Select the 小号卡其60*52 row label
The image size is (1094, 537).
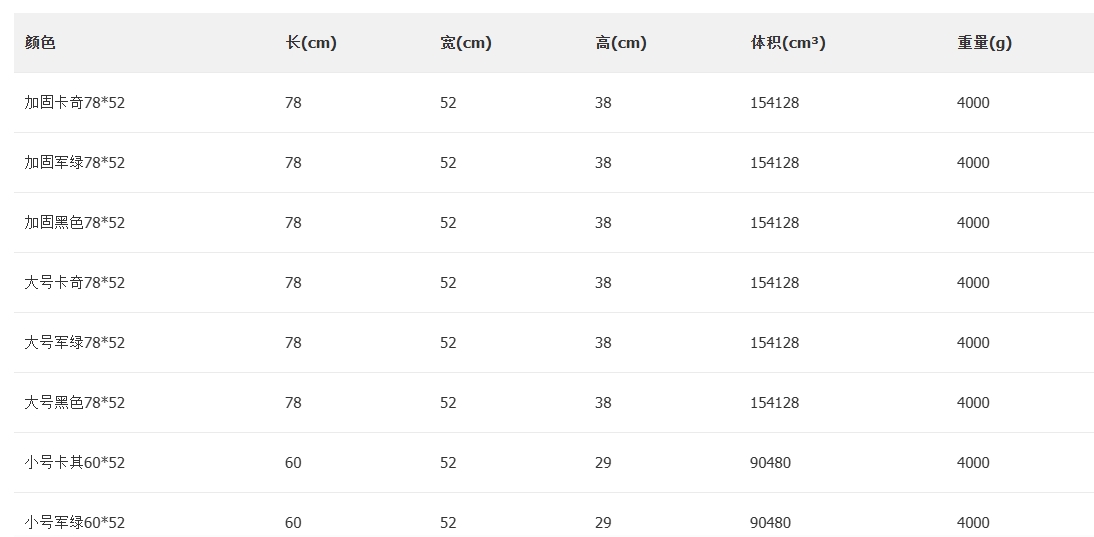75,462
